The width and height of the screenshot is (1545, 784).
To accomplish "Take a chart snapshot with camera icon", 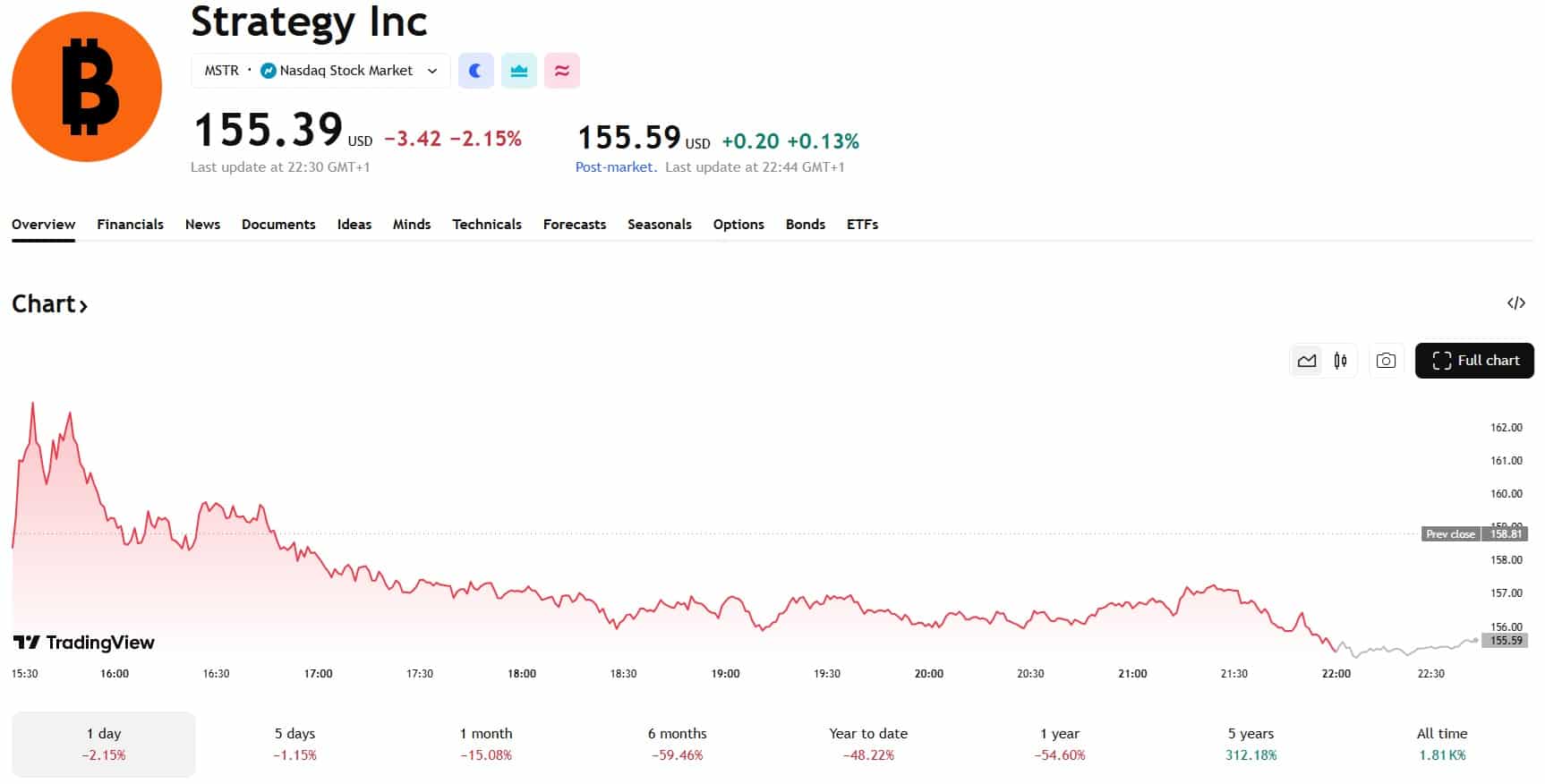I will [1386, 361].
